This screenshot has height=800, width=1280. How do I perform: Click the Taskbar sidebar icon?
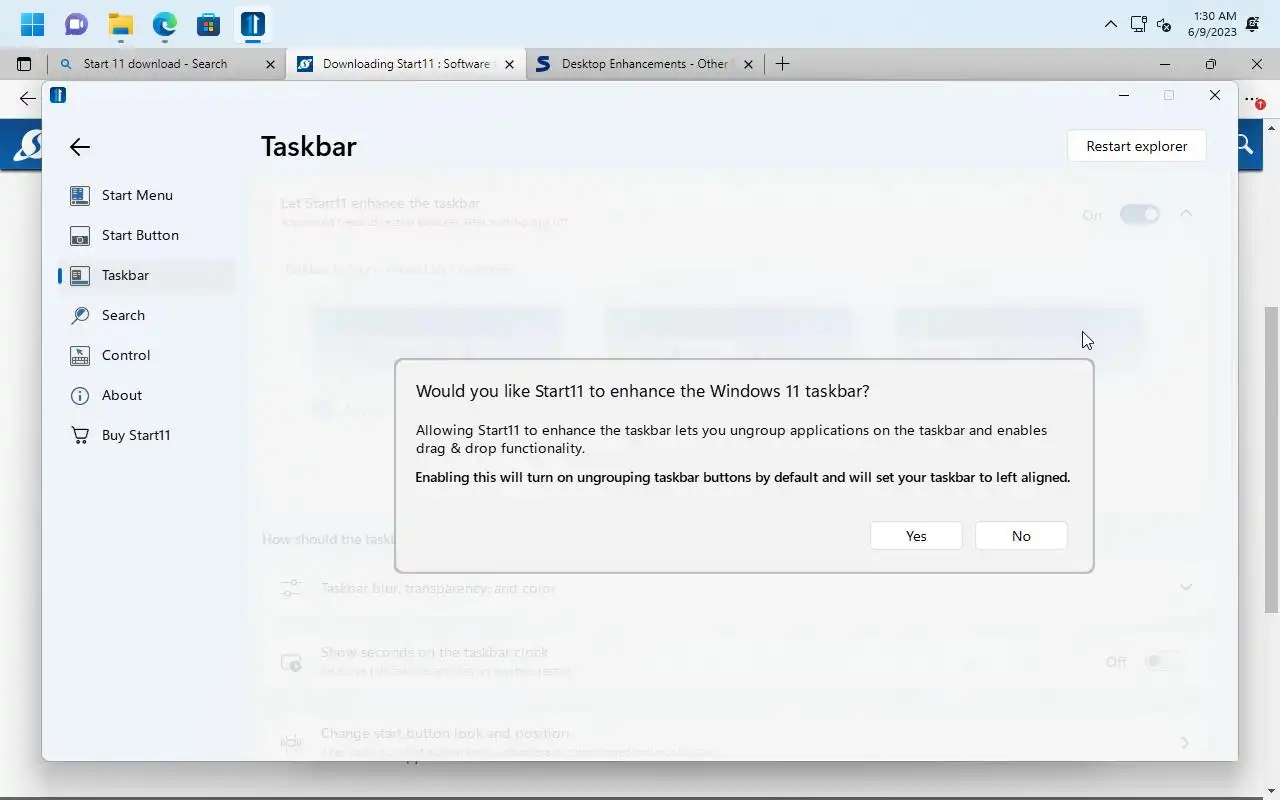pos(80,276)
